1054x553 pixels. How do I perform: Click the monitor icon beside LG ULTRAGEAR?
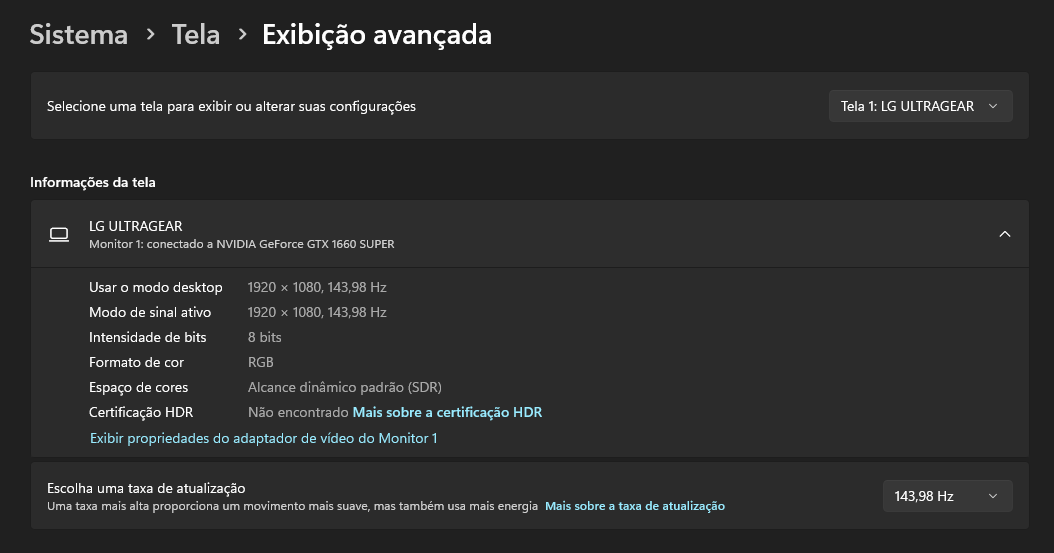(59, 235)
